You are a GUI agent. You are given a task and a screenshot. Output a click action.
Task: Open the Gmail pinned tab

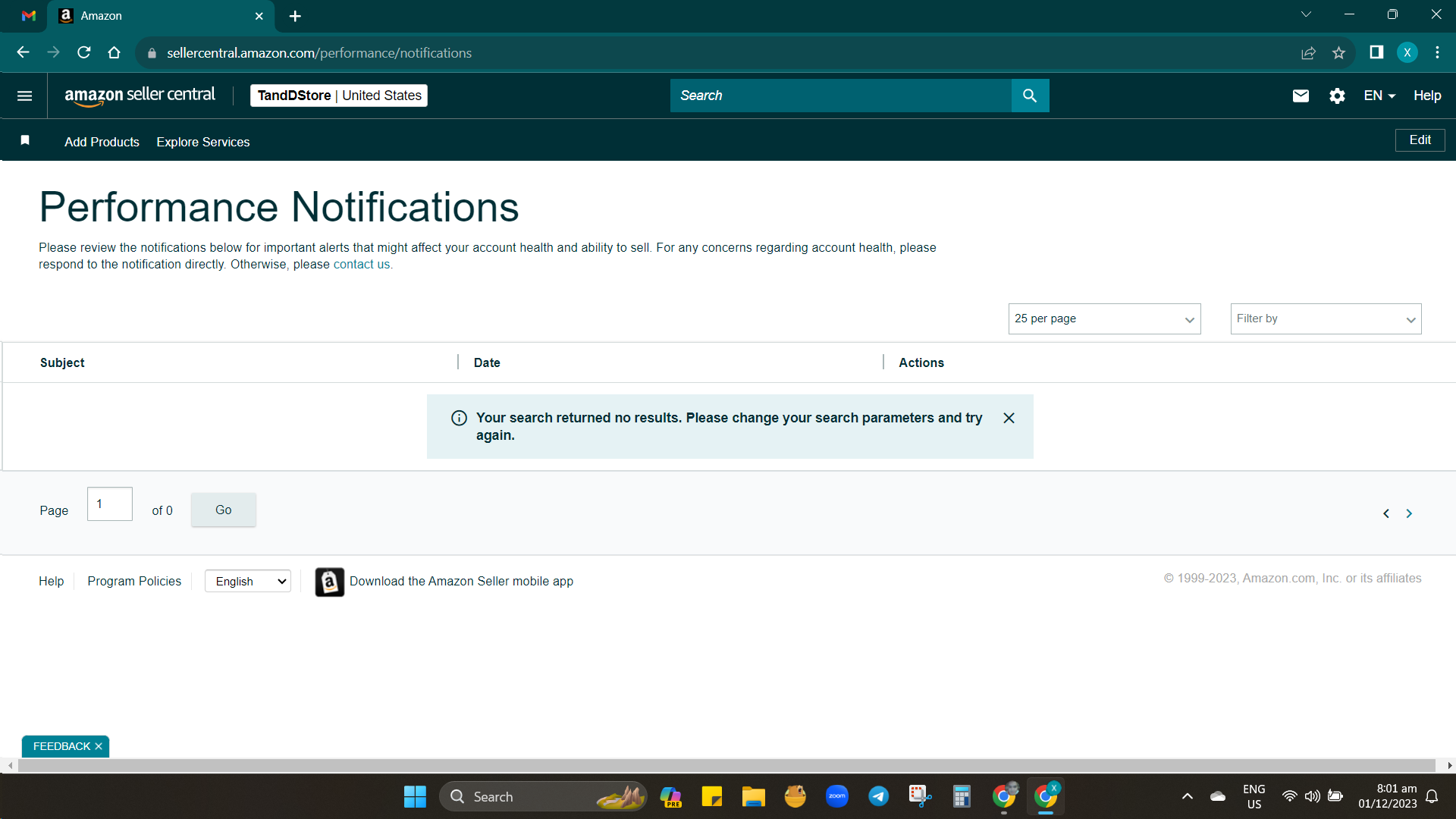click(29, 16)
